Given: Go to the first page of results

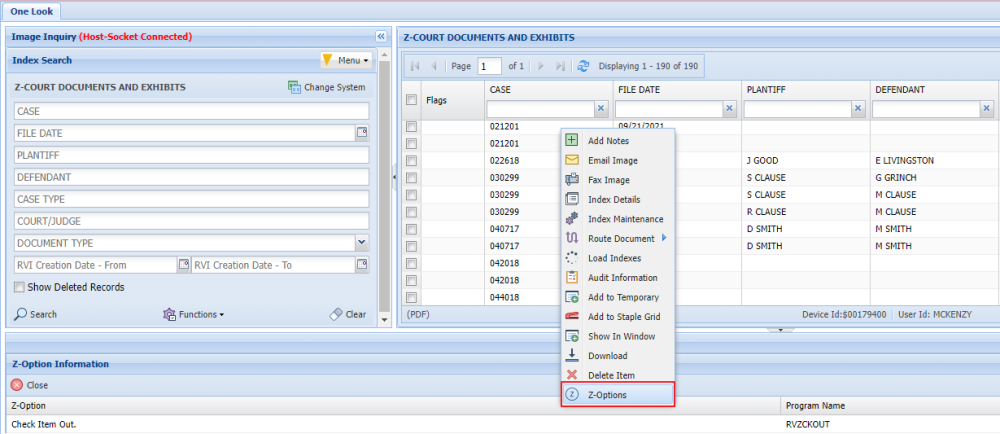Looking at the screenshot, I should tap(415, 66).
